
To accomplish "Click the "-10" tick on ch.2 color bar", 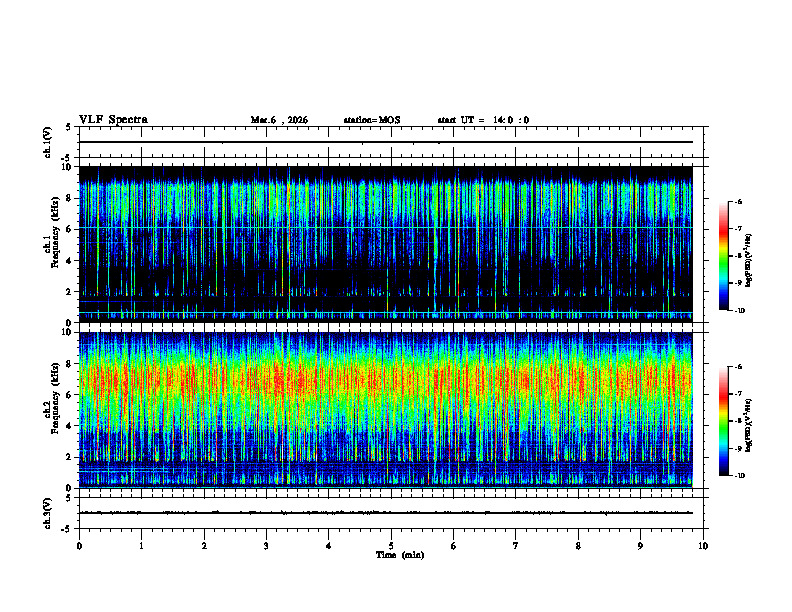I will [x=739, y=476].
